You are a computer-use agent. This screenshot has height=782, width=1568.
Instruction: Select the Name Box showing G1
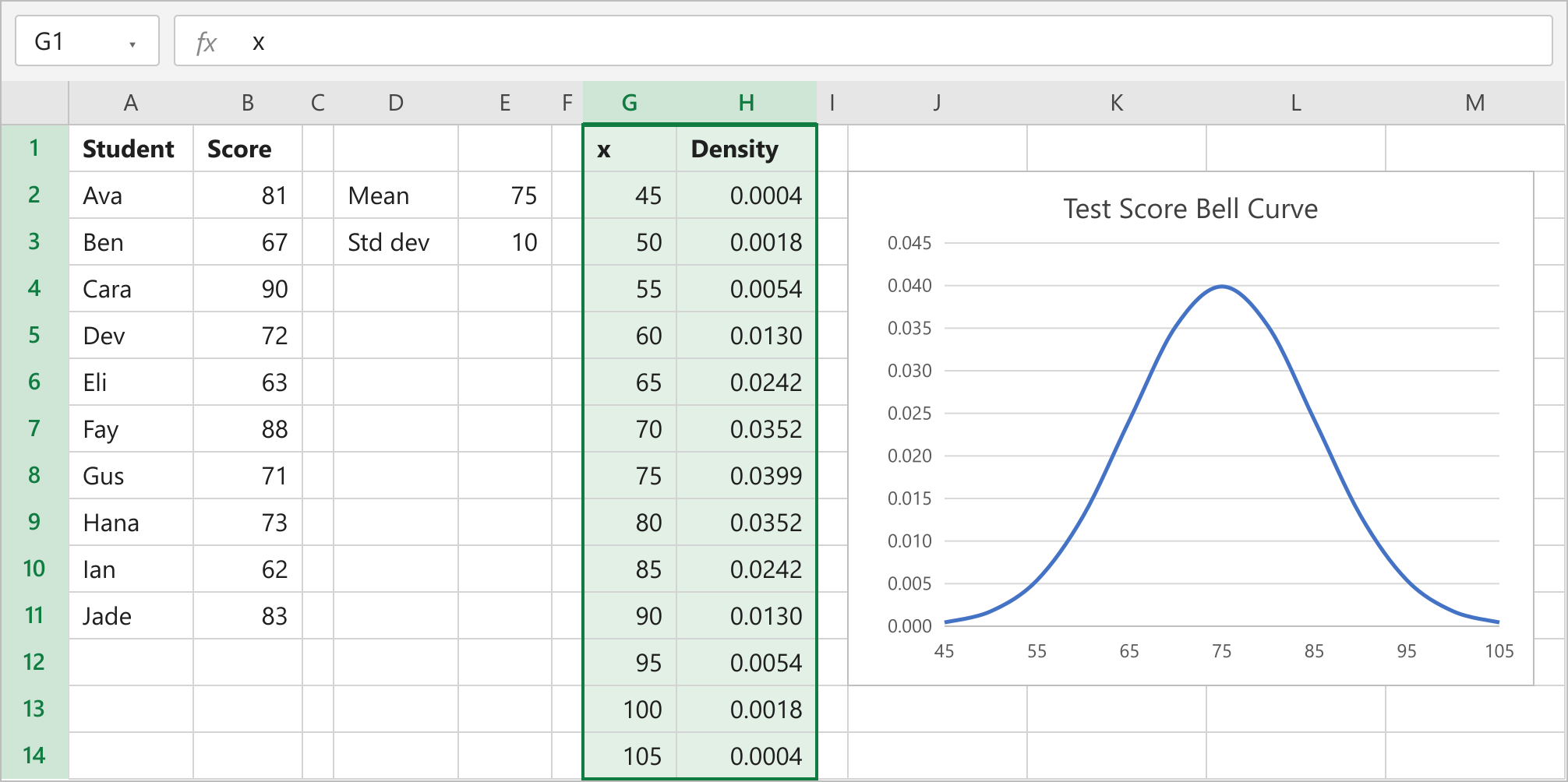pyautogui.click(x=87, y=41)
